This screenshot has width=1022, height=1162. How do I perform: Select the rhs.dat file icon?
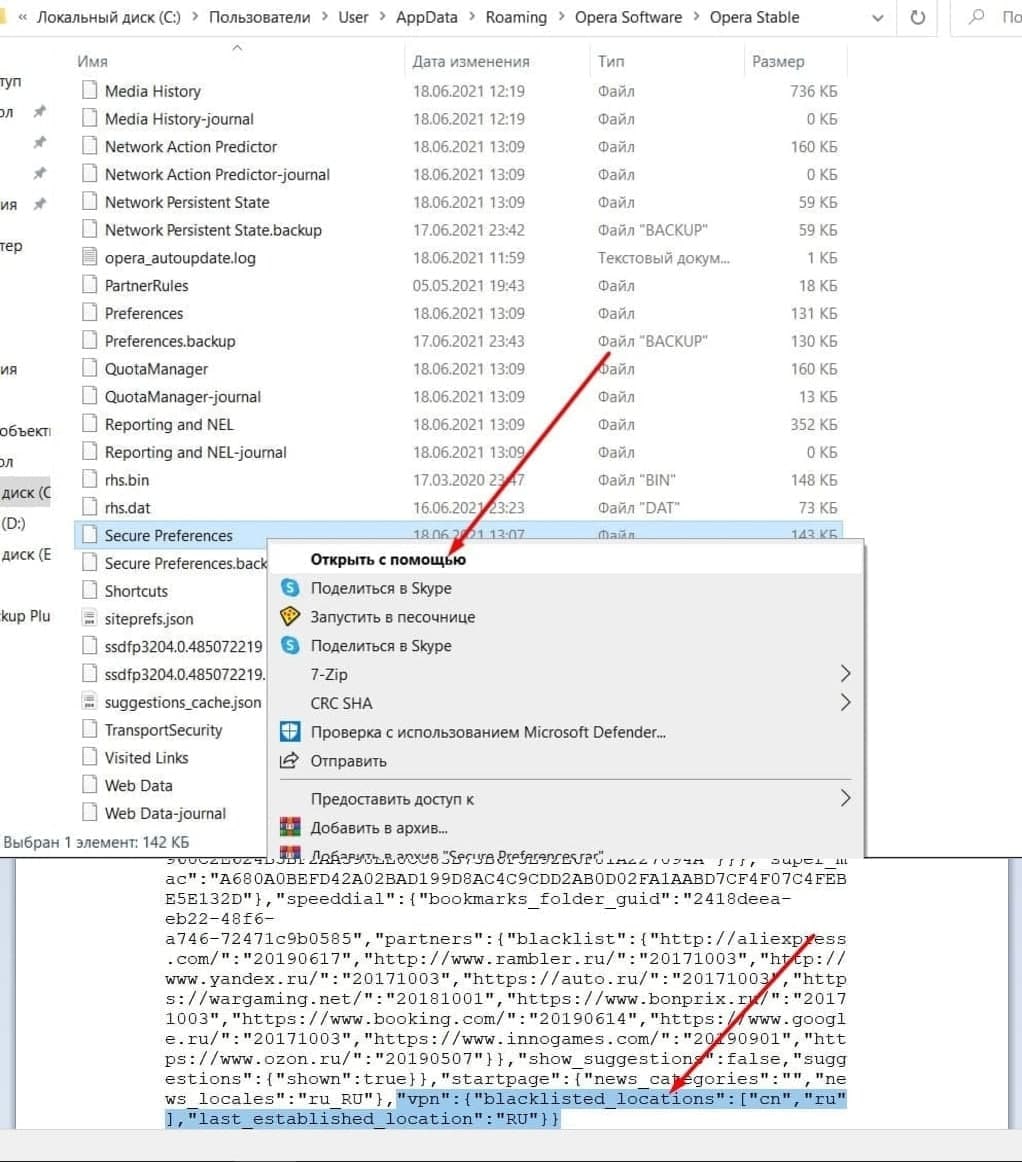[x=90, y=508]
